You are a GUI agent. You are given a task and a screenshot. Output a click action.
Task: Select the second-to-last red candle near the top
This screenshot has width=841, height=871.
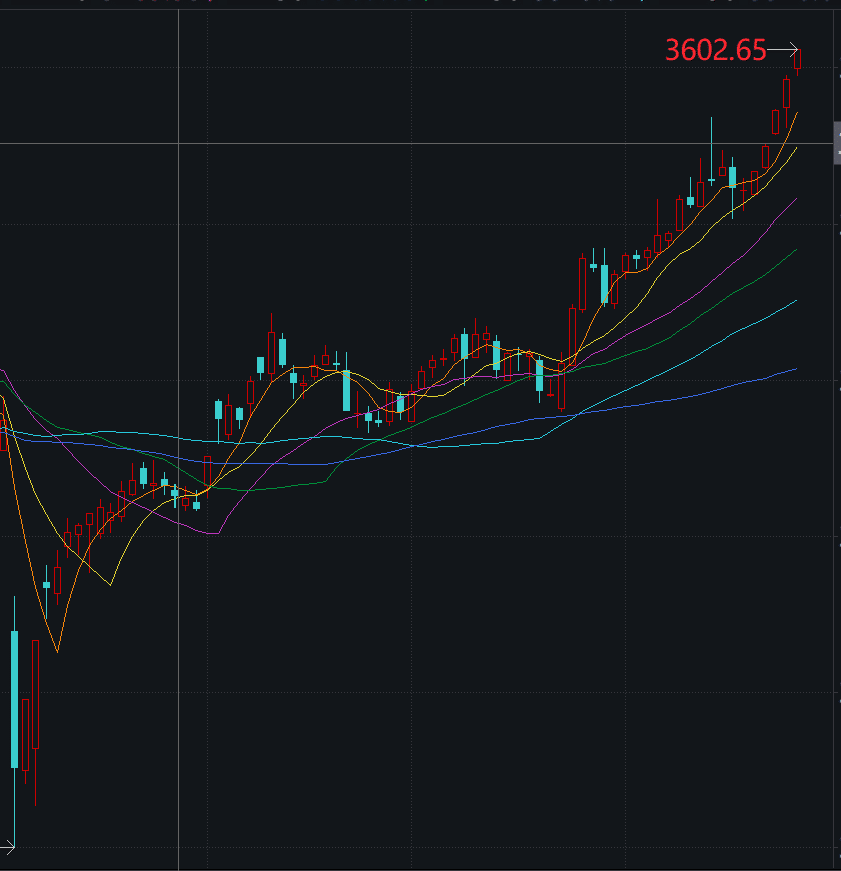click(x=787, y=93)
